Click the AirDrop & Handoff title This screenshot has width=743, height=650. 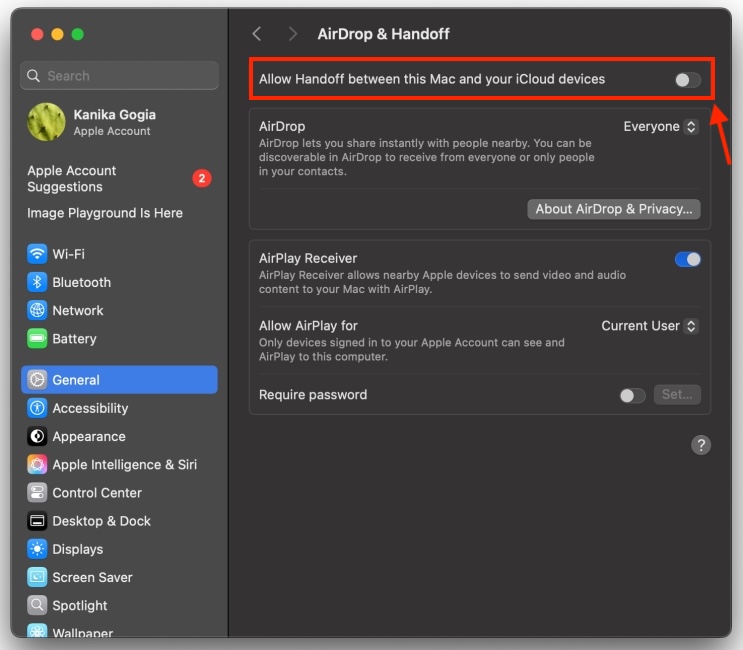click(x=383, y=34)
